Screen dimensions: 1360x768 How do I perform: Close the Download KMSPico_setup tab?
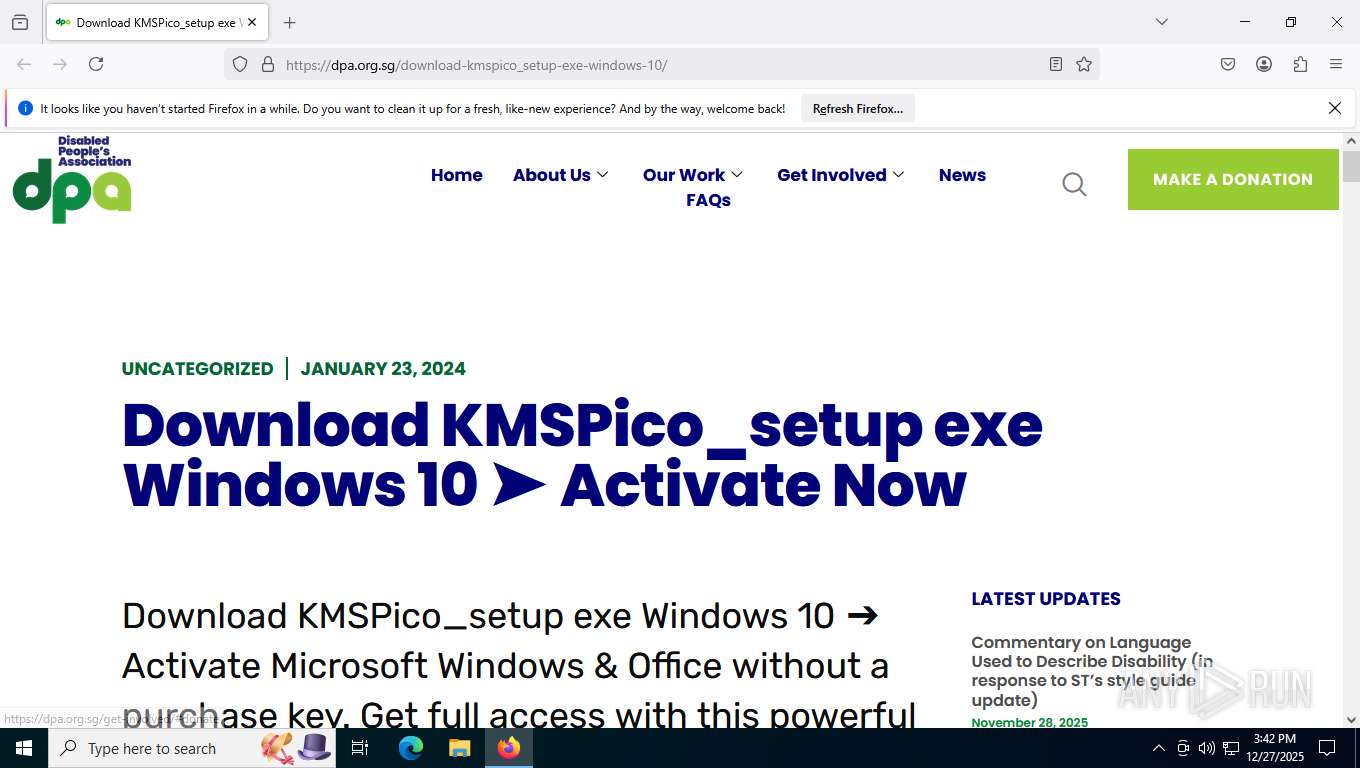tap(252, 22)
